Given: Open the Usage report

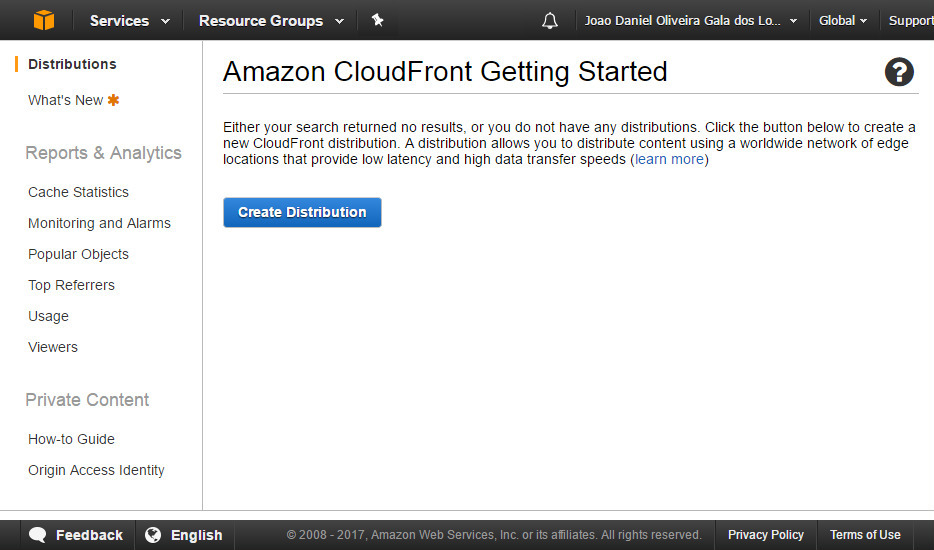Looking at the screenshot, I should (48, 316).
